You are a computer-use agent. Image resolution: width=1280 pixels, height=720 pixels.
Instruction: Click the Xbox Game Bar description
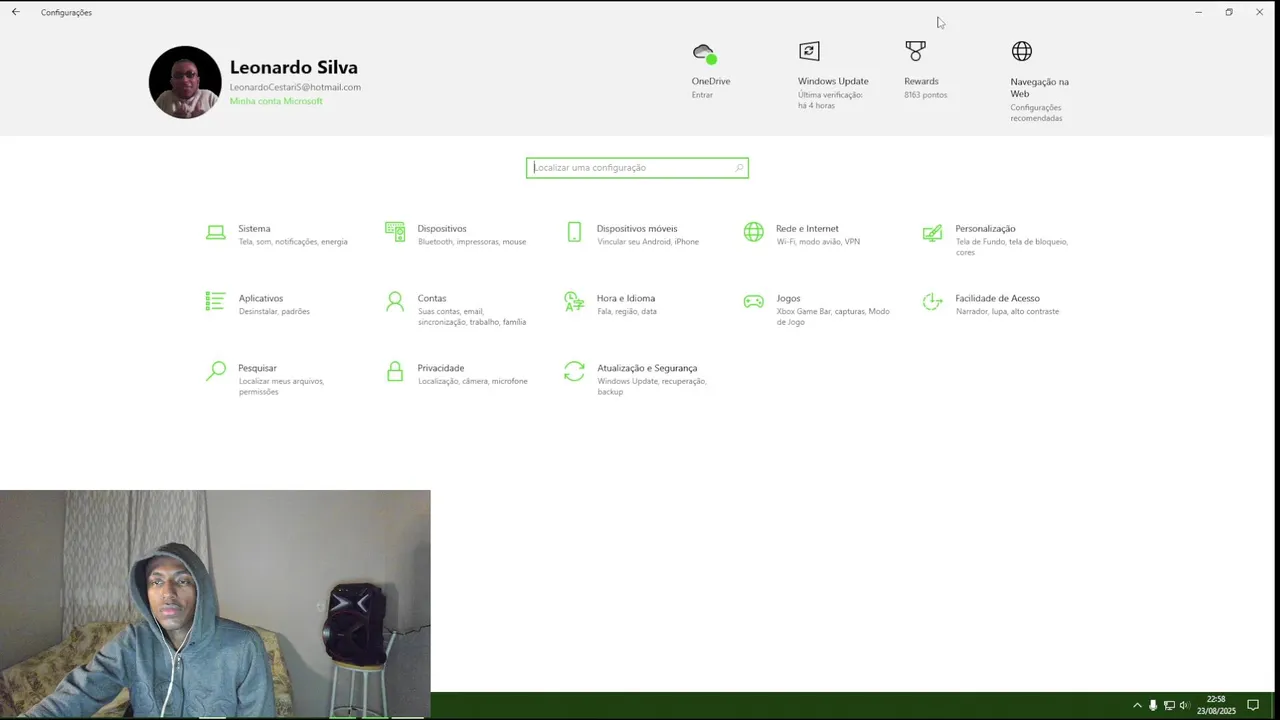pos(833,317)
